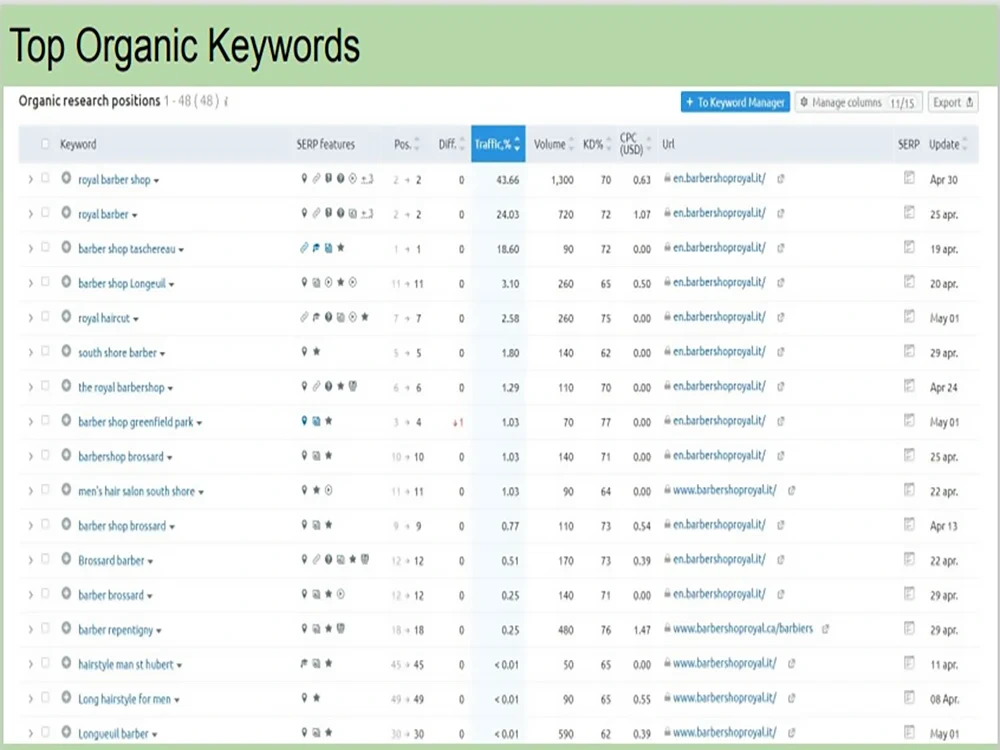Click the Export button
The width and height of the screenshot is (1000, 750).
point(953,102)
